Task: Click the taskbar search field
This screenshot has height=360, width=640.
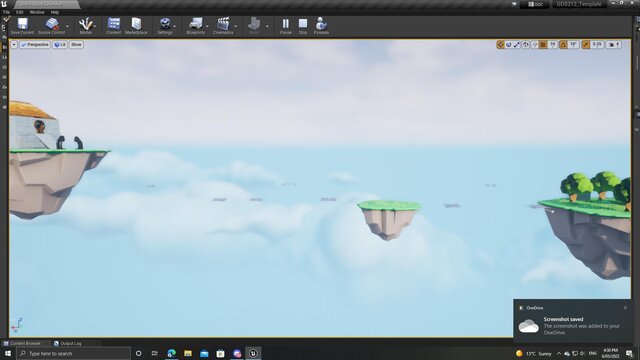Action: click(73, 353)
